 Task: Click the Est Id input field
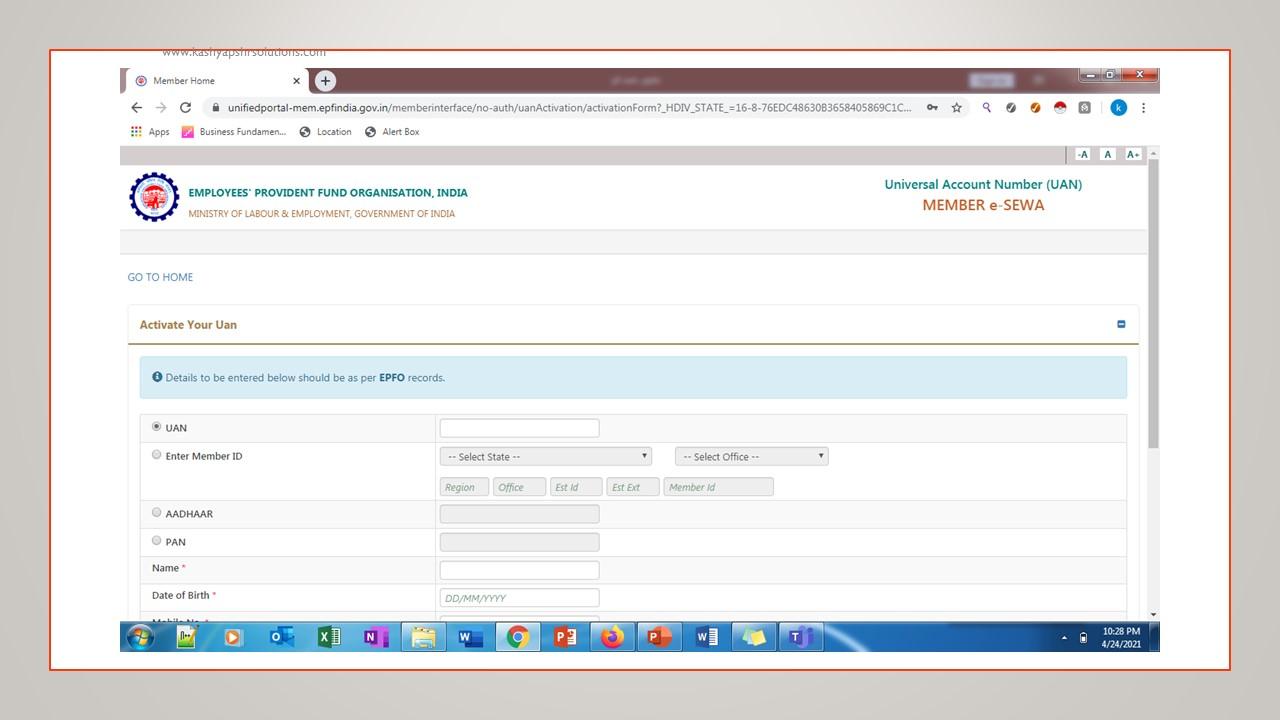click(576, 487)
